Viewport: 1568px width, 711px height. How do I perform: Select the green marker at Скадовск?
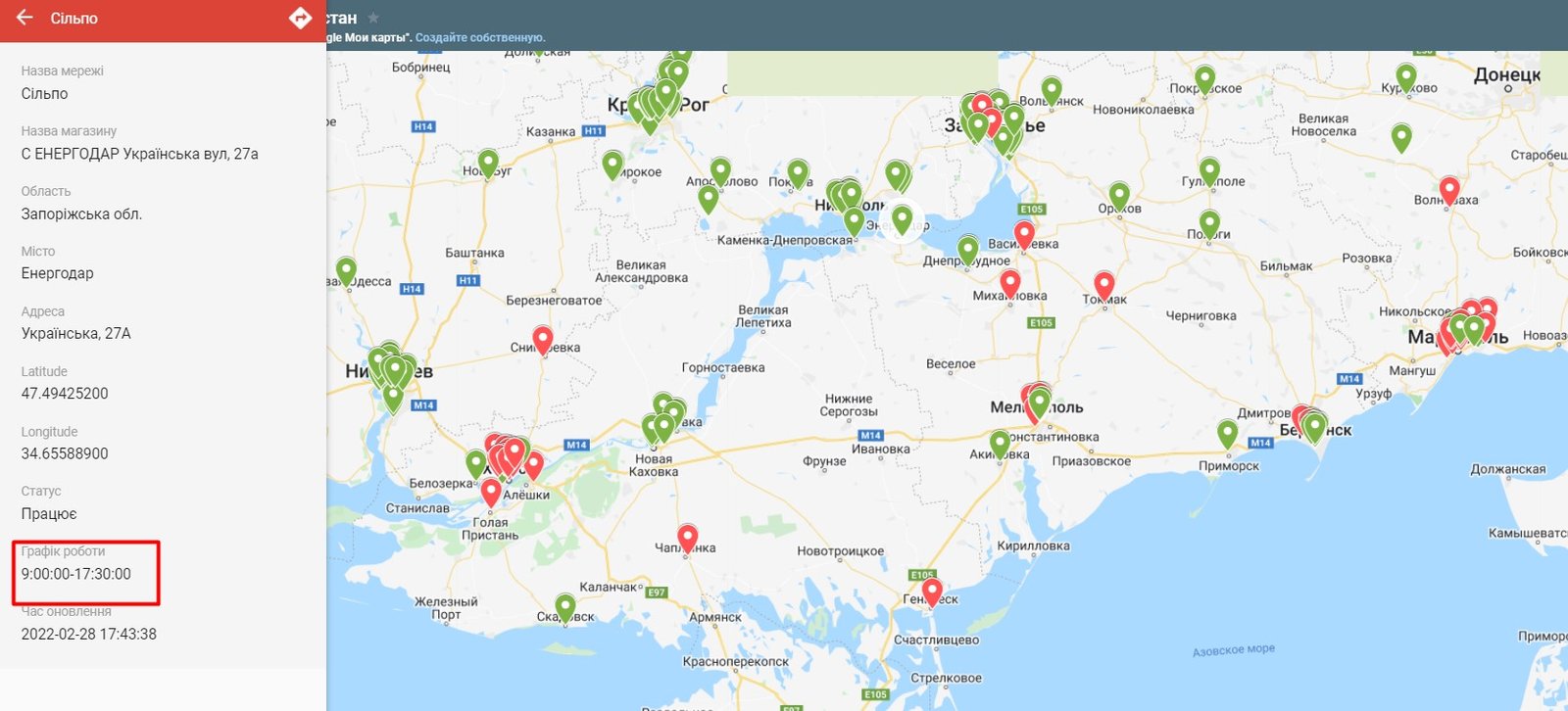[565, 607]
